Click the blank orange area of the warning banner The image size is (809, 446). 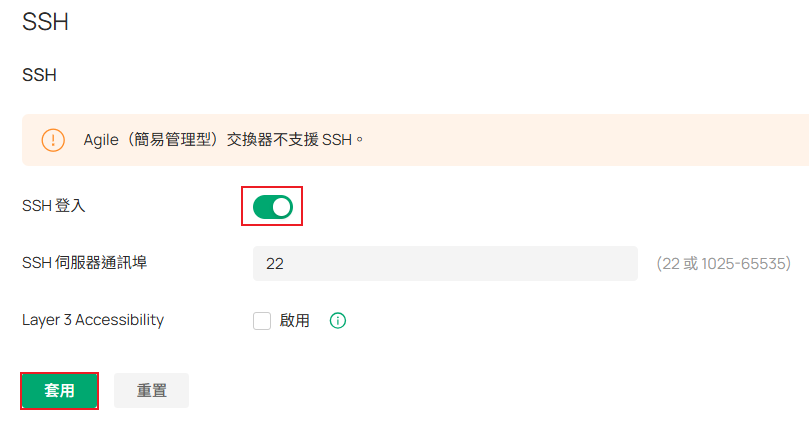tap(600, 140)
